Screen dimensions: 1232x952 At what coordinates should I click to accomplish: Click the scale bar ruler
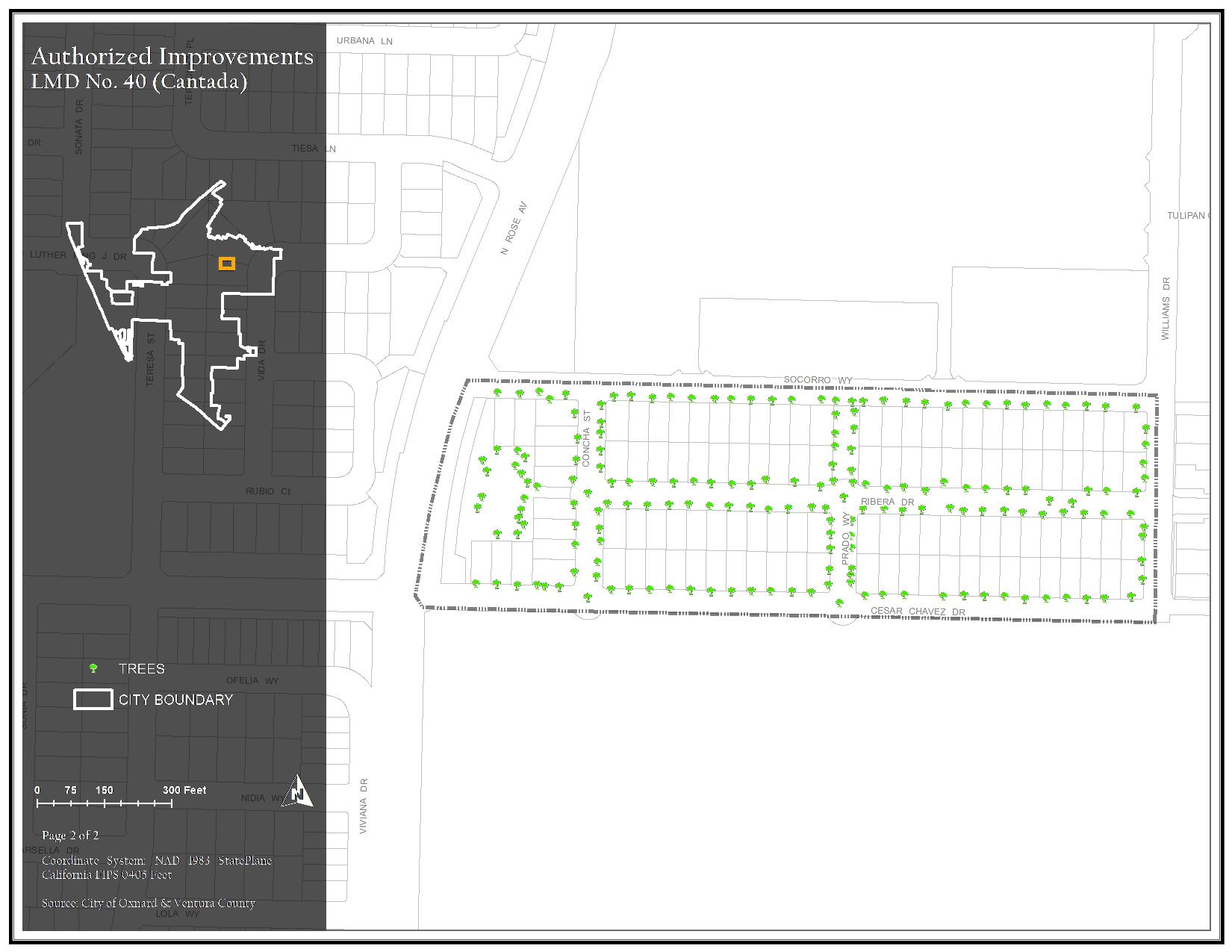tap(105, 803)
